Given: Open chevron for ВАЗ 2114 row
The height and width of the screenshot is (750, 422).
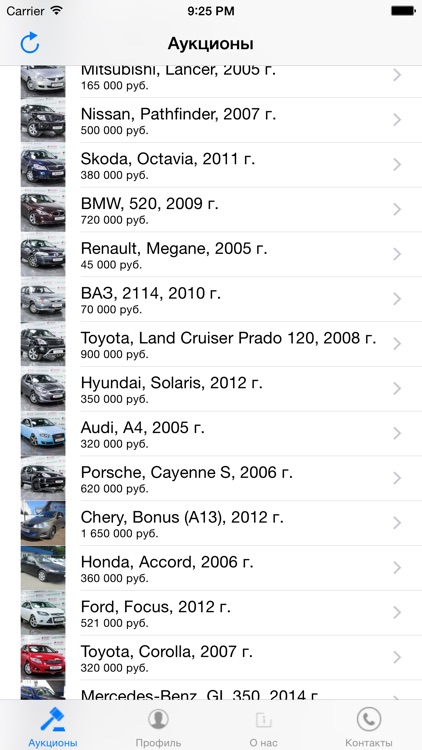Looking at the screenshot, I should (397, 299).
